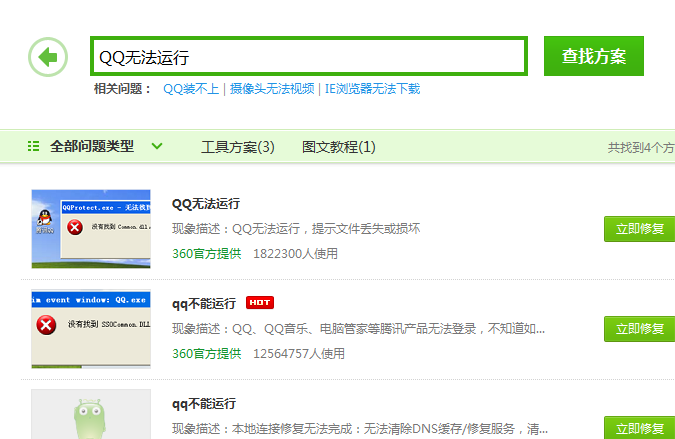Image resolution: width=675 pixels, height=439 pixels.
Task: Click the 共找到4个方 results count
Action: pyautogui.click(x=641, y=148)
